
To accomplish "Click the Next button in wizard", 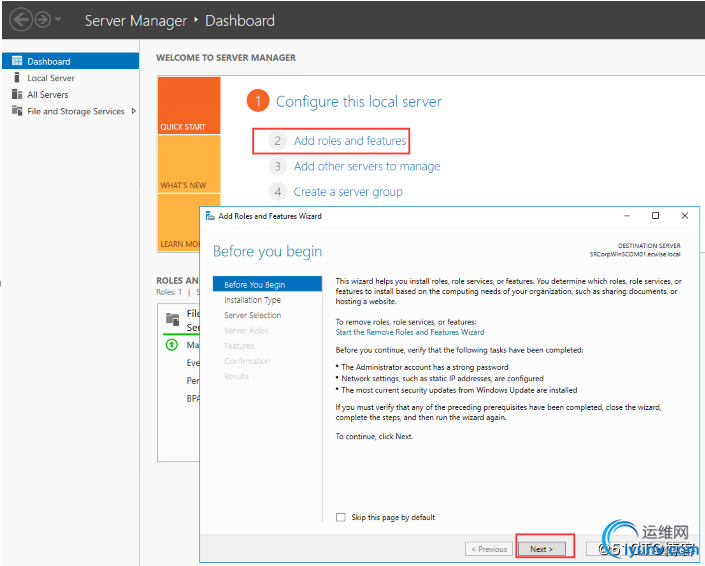I will (x=541, y=549).
